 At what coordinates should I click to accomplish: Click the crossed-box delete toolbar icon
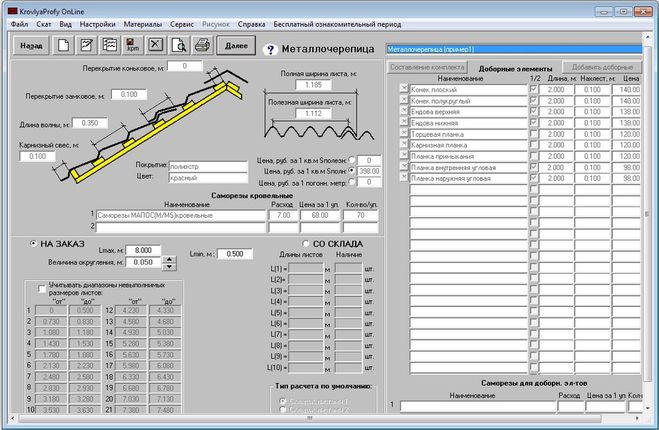pos(156,45)
